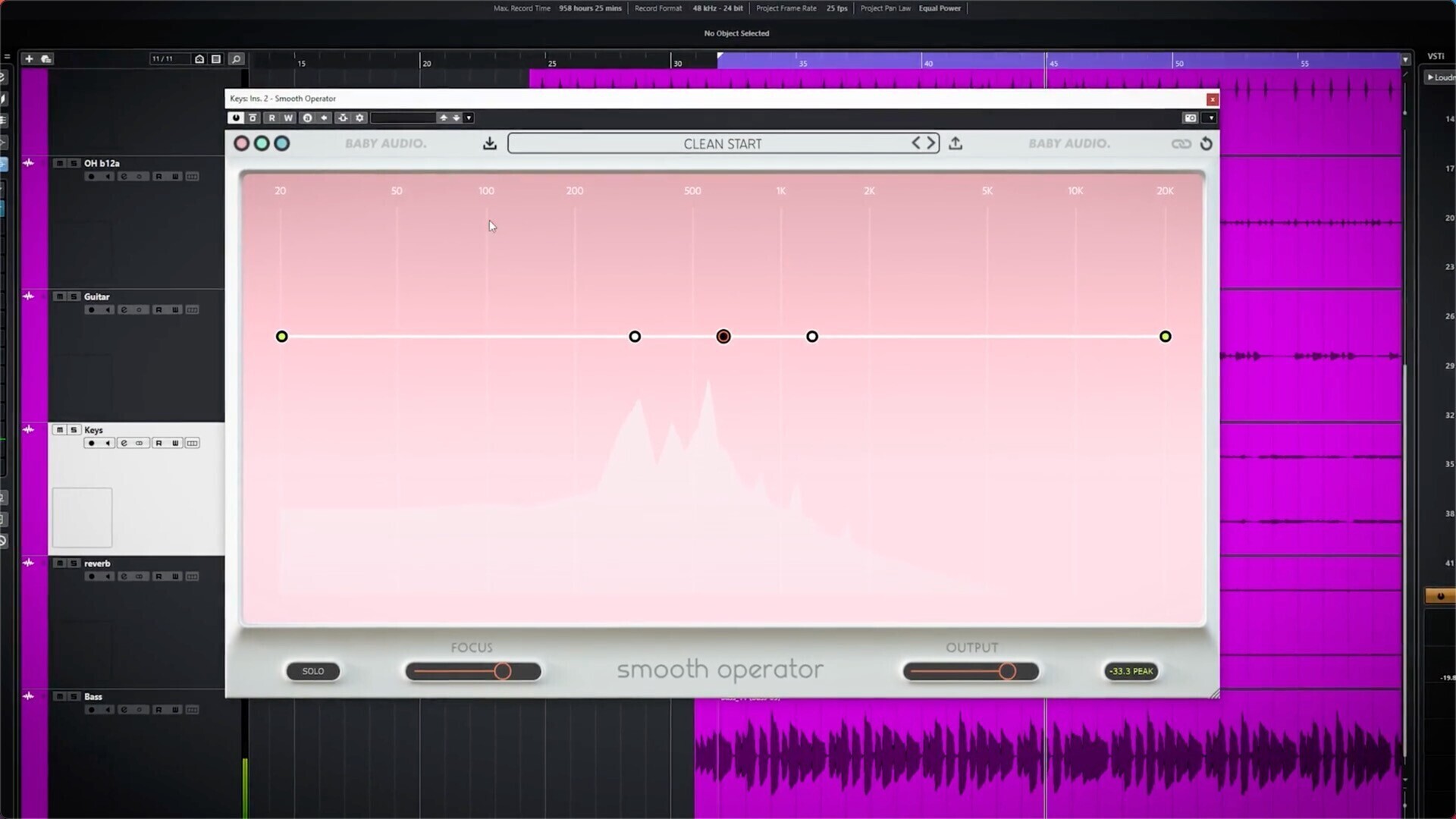Go to next preset with right chevron
This screenshot has width=1456, height=819.
click(x=930, y=143)
